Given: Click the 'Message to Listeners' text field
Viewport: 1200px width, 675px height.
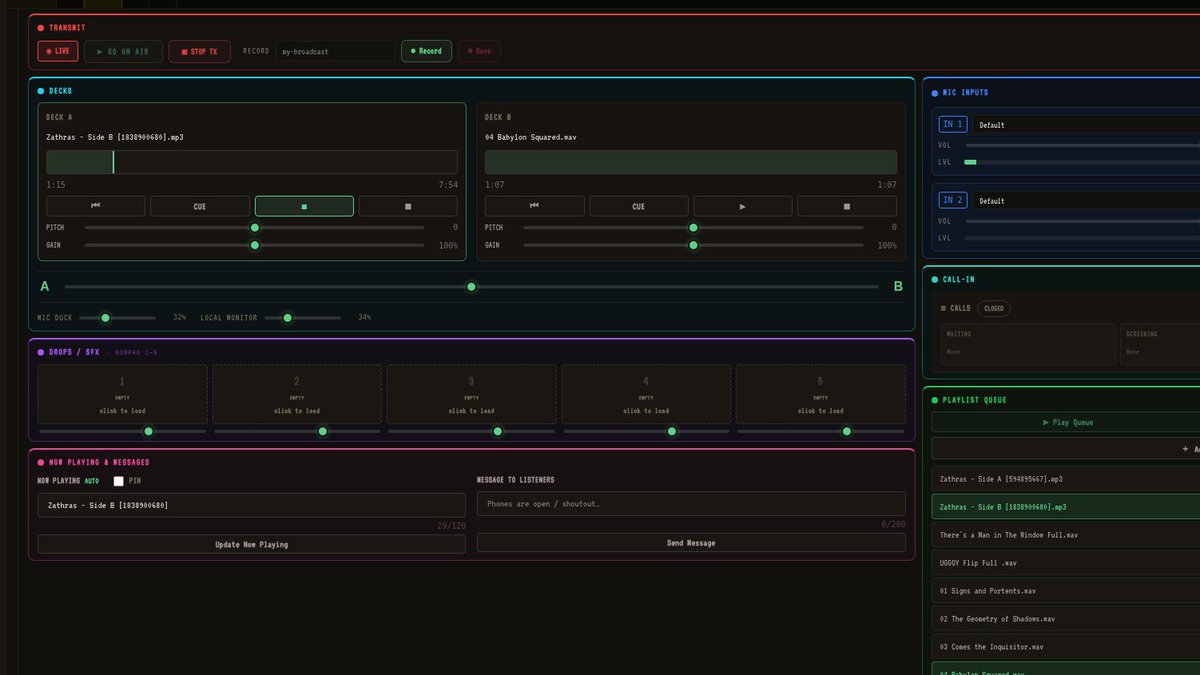Looking at the screenshot, I should click(x=691, y=504).
